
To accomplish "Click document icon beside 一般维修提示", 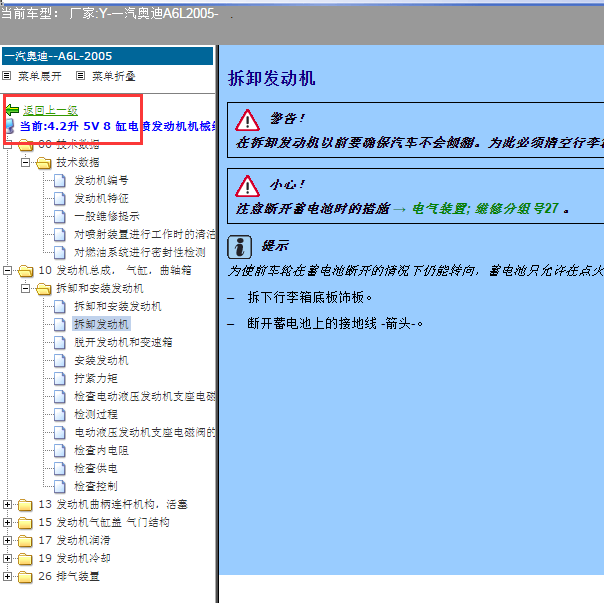I will point(60,216).
